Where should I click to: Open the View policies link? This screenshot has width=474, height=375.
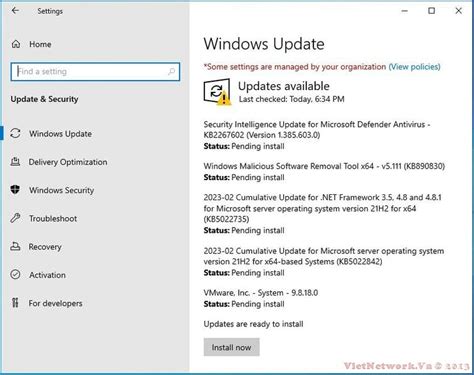tap(414, 67)
